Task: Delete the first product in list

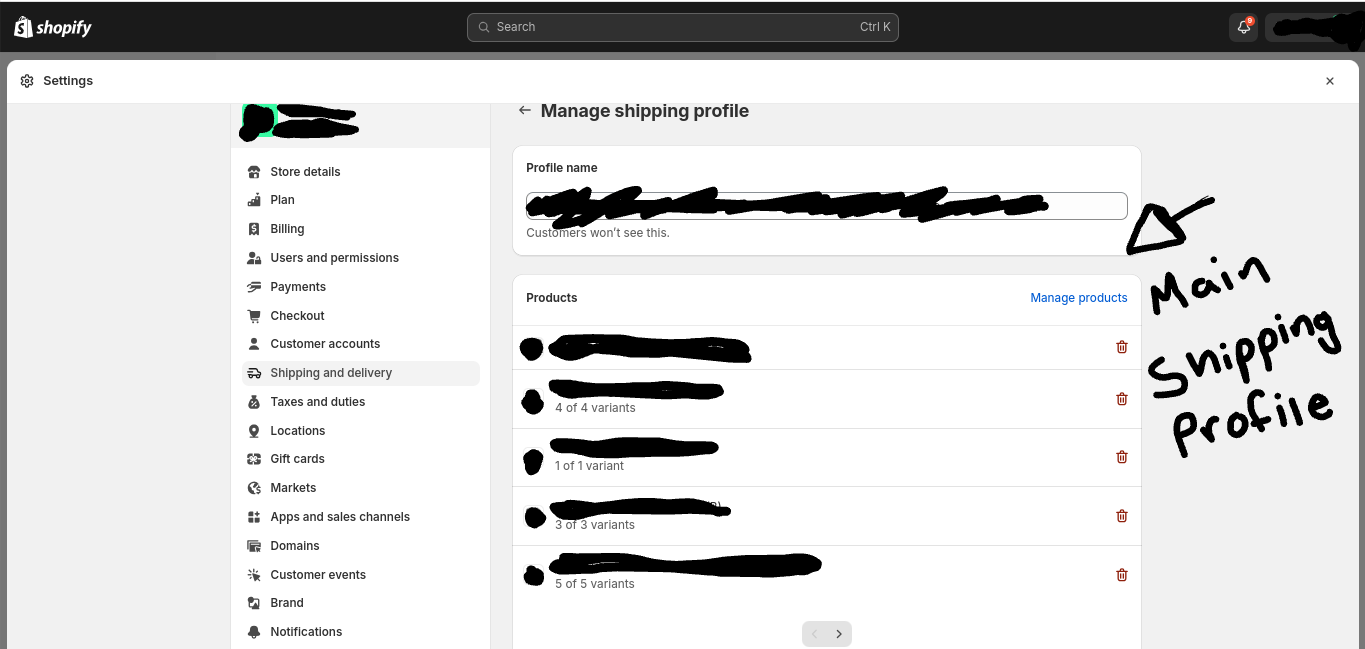Action: click(x=1121, y=347)
